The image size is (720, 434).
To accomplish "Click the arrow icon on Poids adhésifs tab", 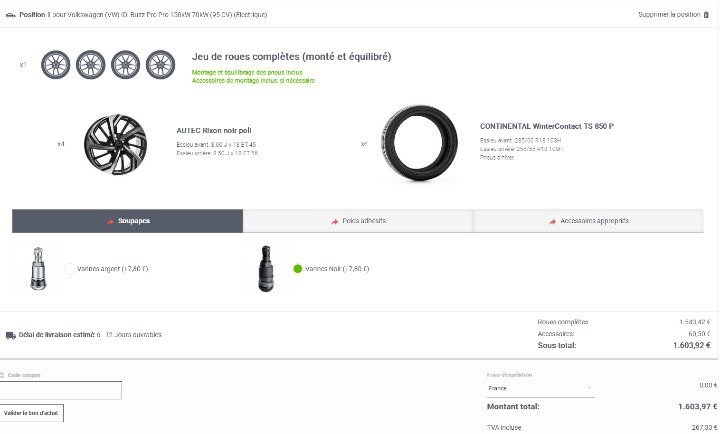I will tap(335, 221).
